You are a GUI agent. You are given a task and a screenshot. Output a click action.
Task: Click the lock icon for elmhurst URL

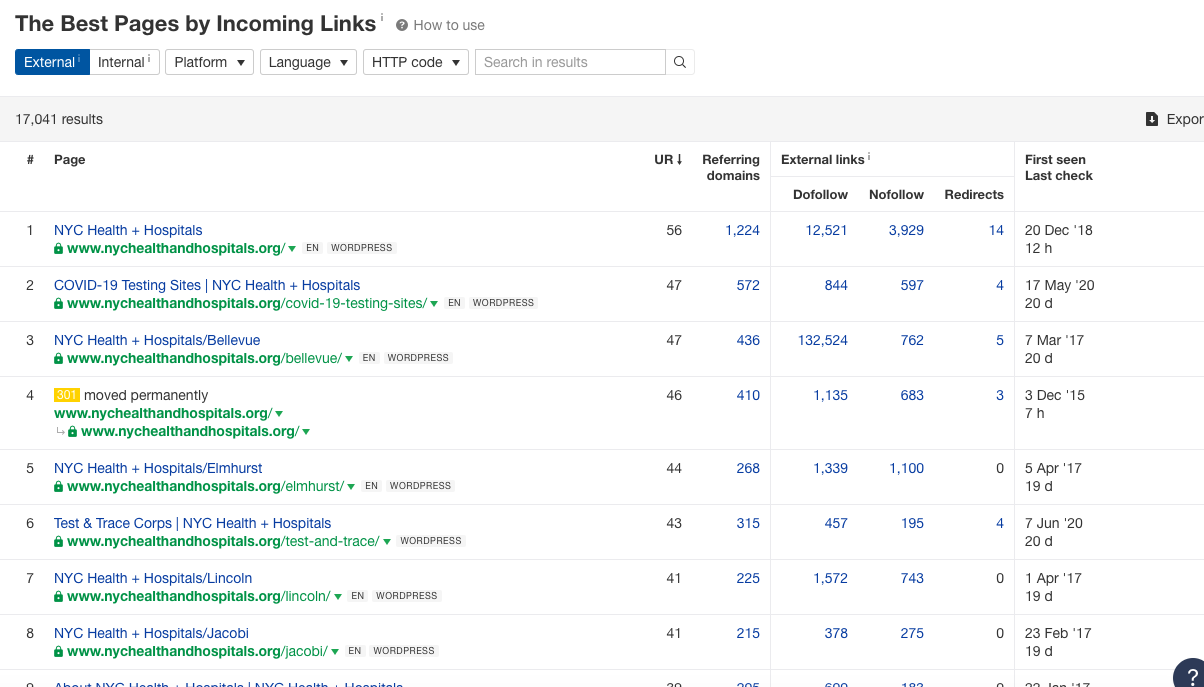pos(59,486)
